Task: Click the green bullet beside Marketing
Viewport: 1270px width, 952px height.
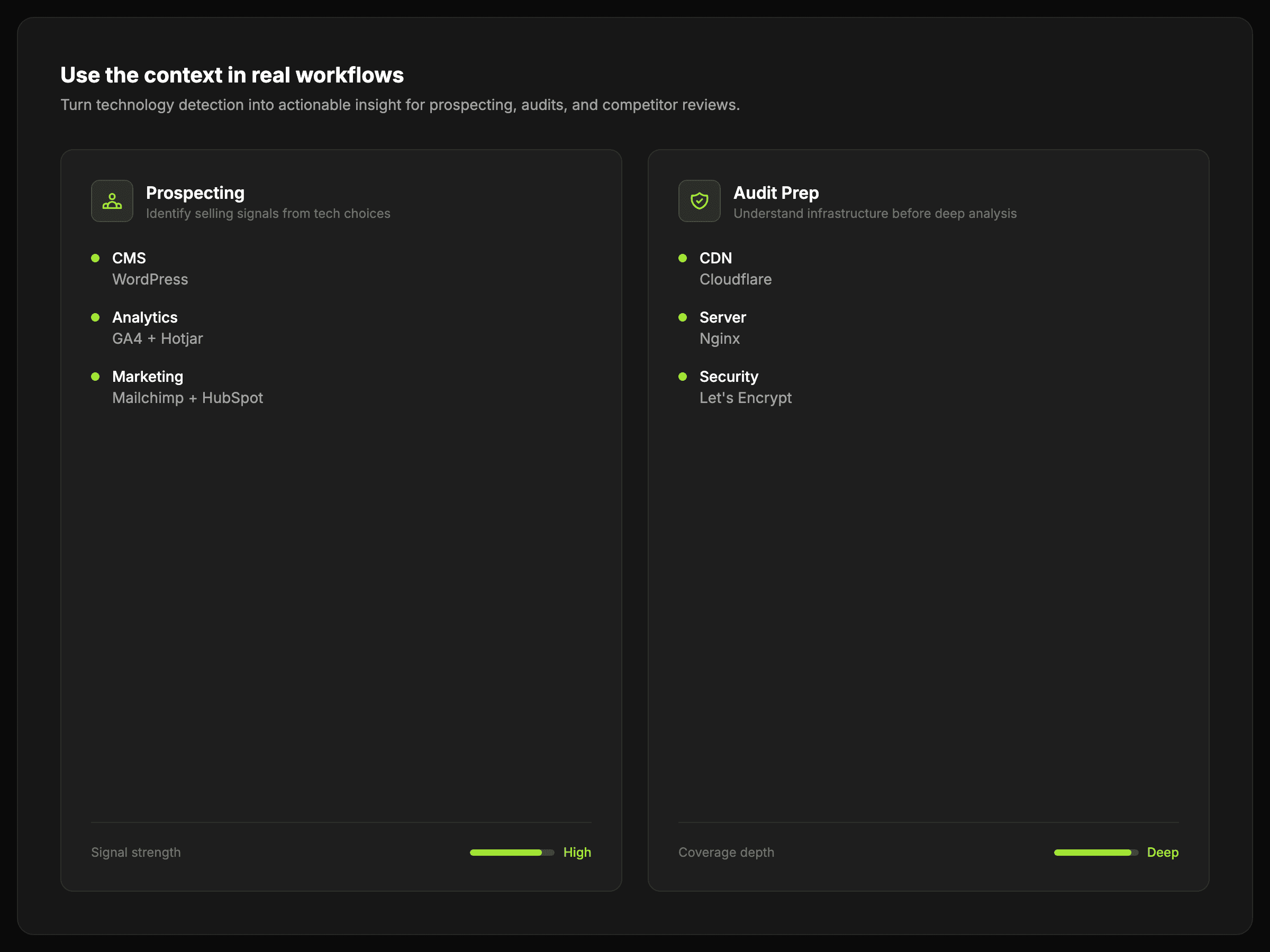Action: coord(95,377)
